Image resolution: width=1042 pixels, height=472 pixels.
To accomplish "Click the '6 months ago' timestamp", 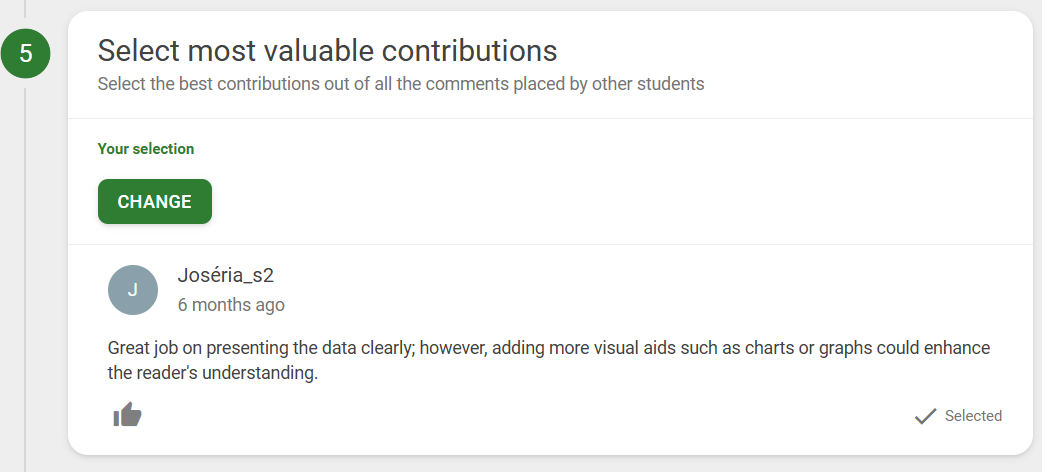I will pos(231,304).
